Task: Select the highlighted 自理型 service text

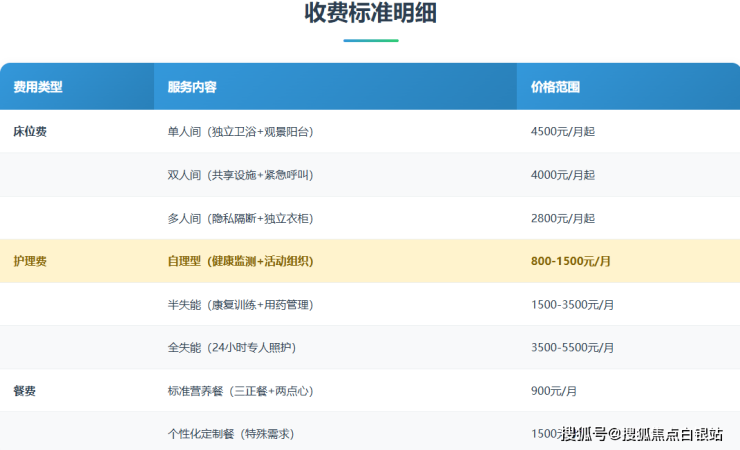Action: click(240, 261)
